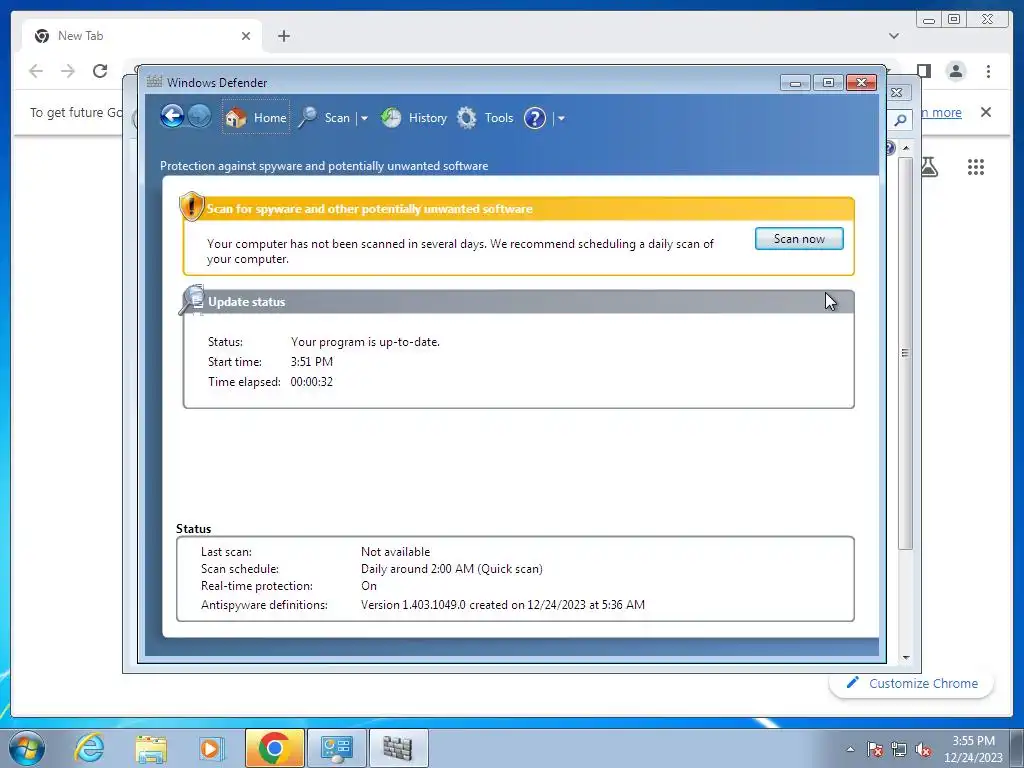Open the Home page in Windows Defender
This screenshot has height=768, width=1024.
coord(256,118)
